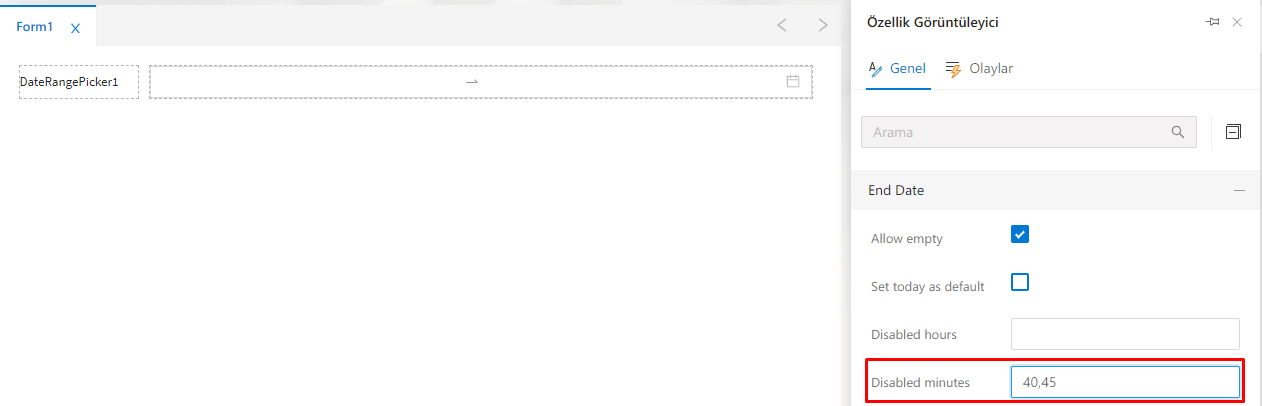Collapse the End Date section
Viewport: 1262px width, 406px height.
pos(1240,190)
